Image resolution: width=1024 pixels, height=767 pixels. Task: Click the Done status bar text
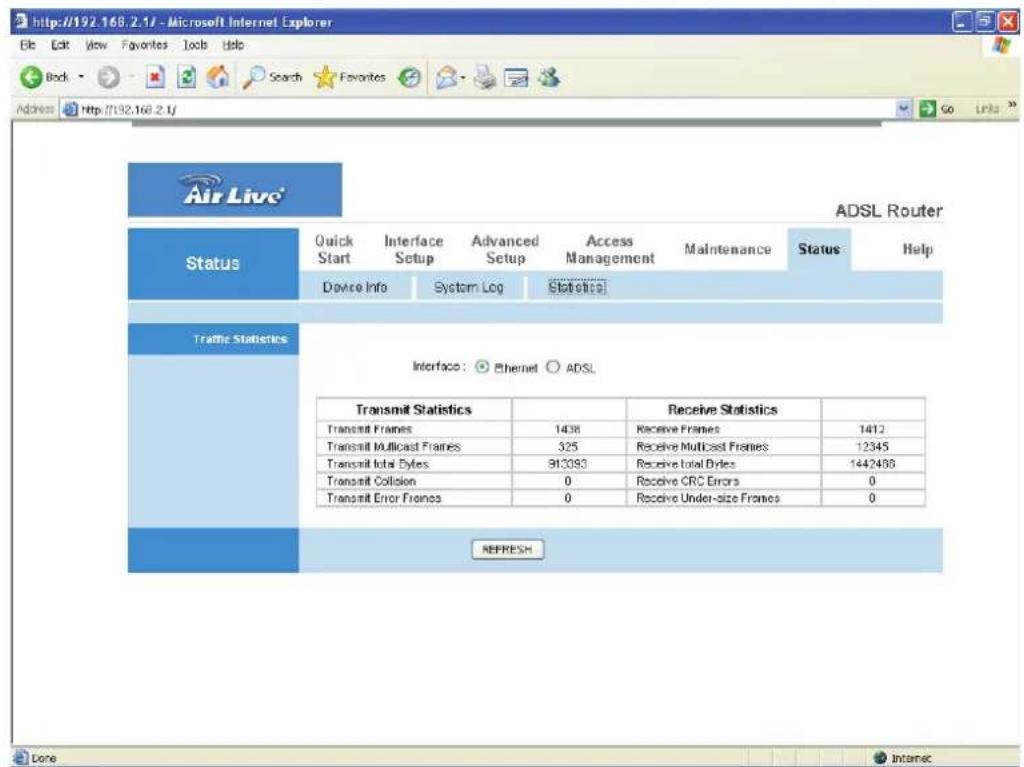[44, 758]
